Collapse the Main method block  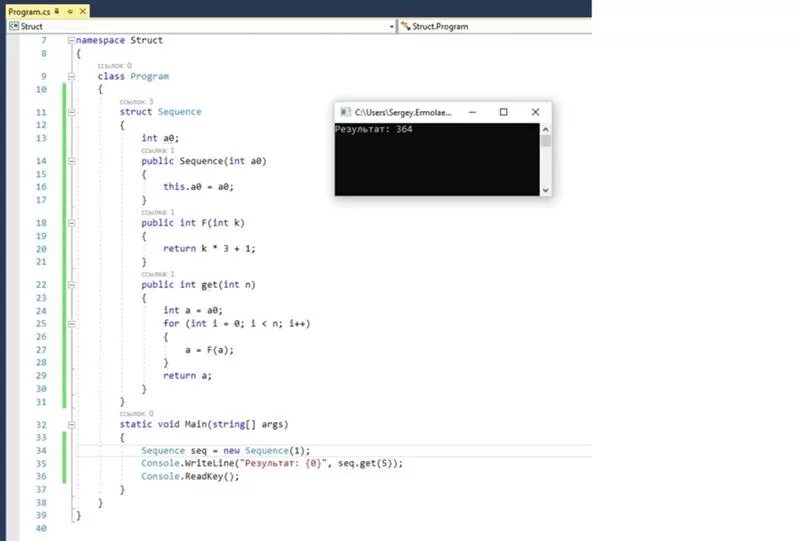71,425
